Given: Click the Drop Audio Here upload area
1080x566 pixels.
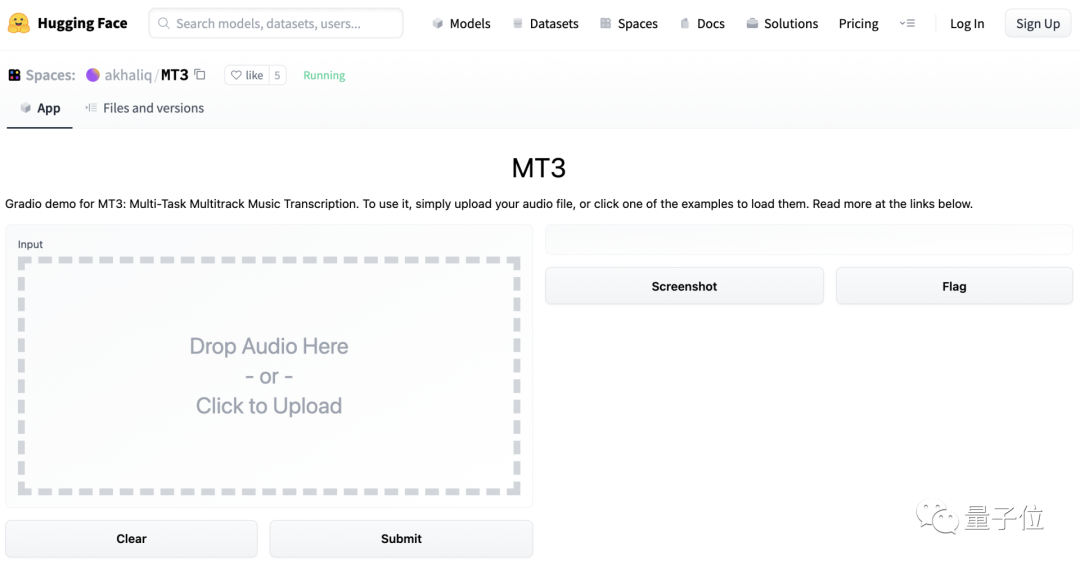Looking at the screenshot, I should (269, 376).
